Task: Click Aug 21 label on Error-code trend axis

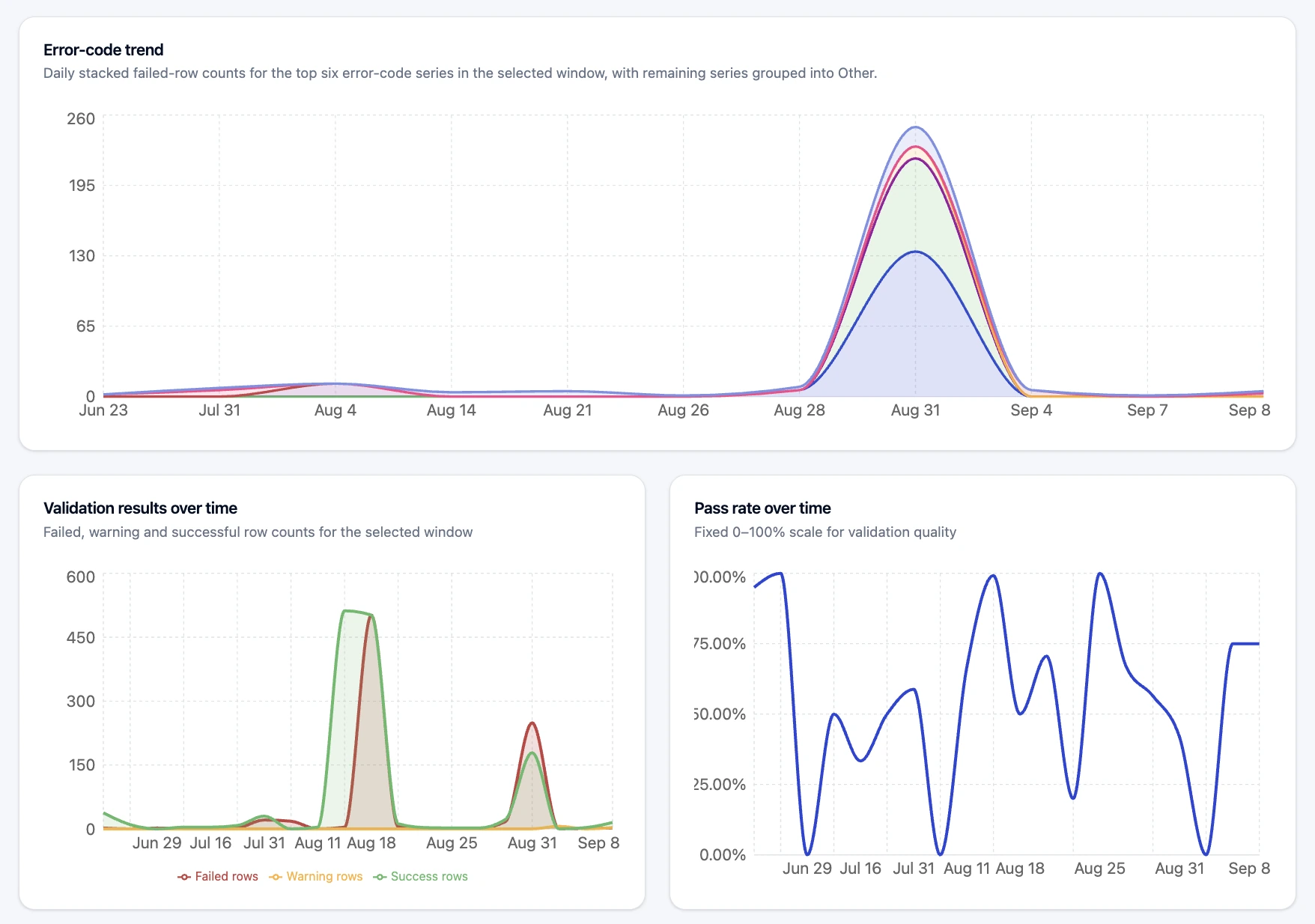Action: tap(567, 410)
